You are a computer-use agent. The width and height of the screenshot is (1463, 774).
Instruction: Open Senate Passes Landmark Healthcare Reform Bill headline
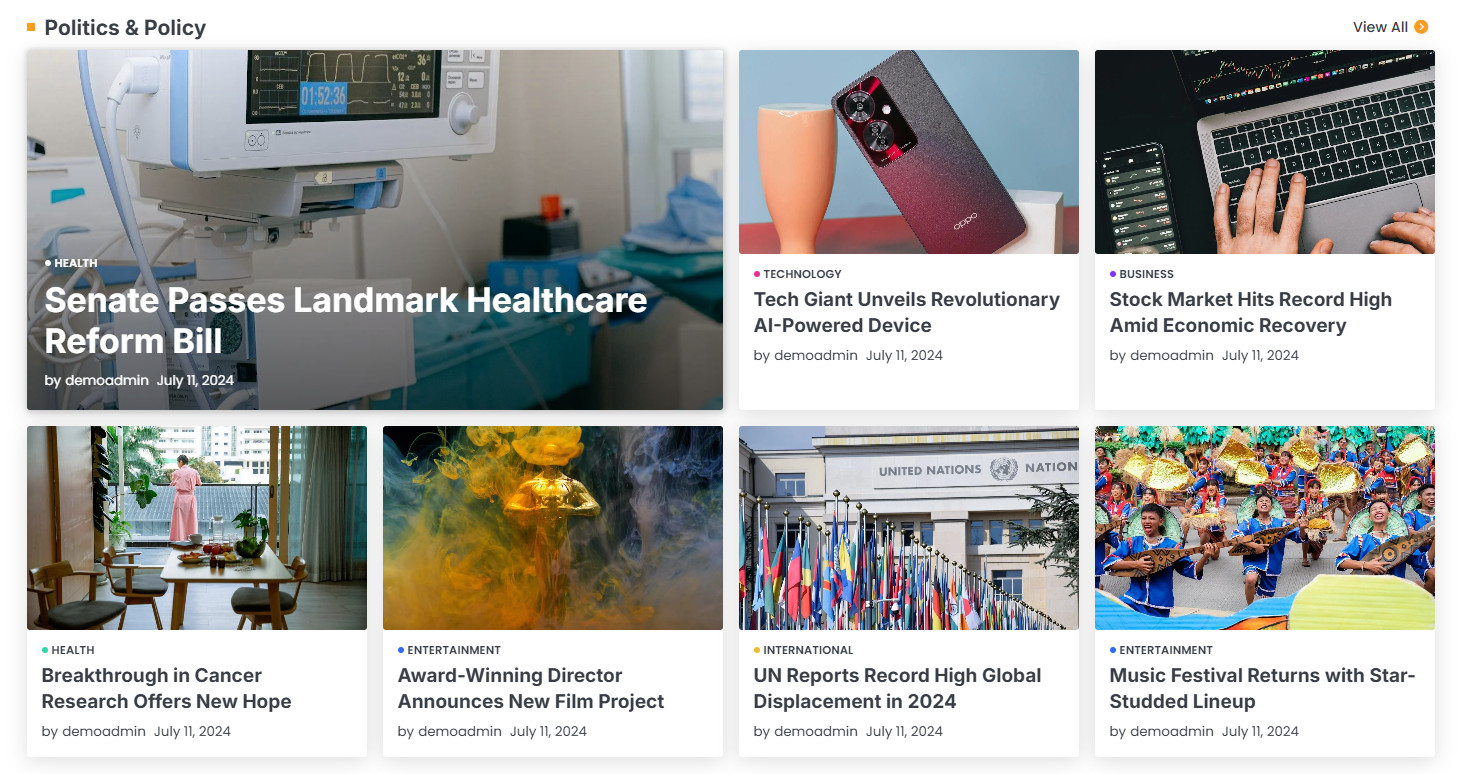click(346, 320)
